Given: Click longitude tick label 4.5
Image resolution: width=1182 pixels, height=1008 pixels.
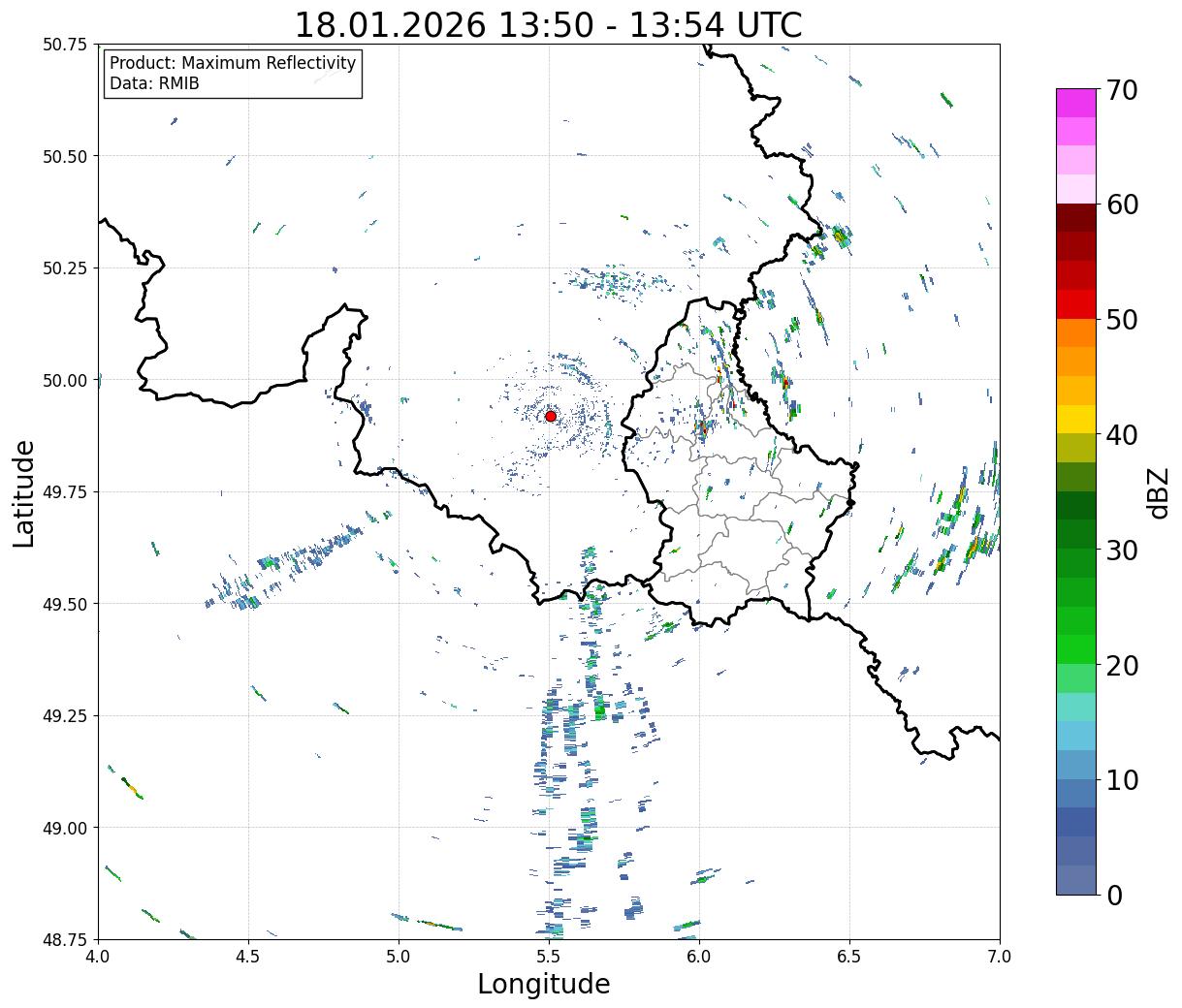Looking at the screenshot, I should click(x=248, y=957).
